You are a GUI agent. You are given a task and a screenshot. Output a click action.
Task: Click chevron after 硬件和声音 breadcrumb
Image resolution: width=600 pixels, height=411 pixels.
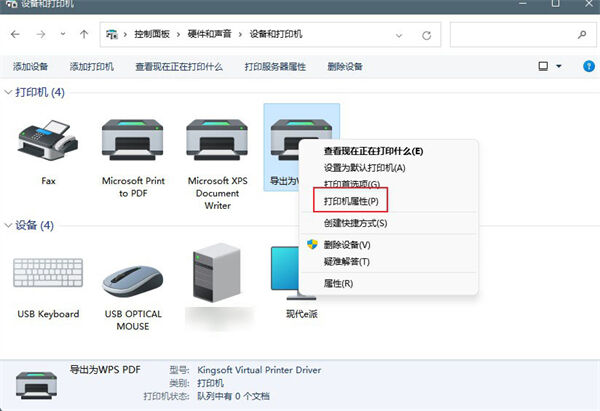click(x=240, y=35)
